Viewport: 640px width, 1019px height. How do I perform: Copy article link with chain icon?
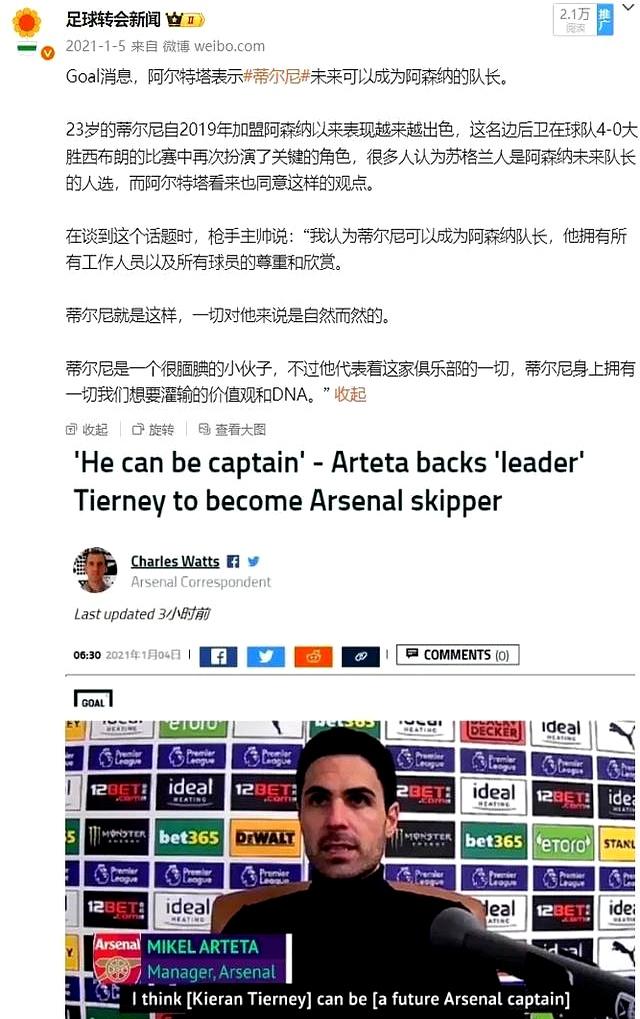(x=361, y=656)
